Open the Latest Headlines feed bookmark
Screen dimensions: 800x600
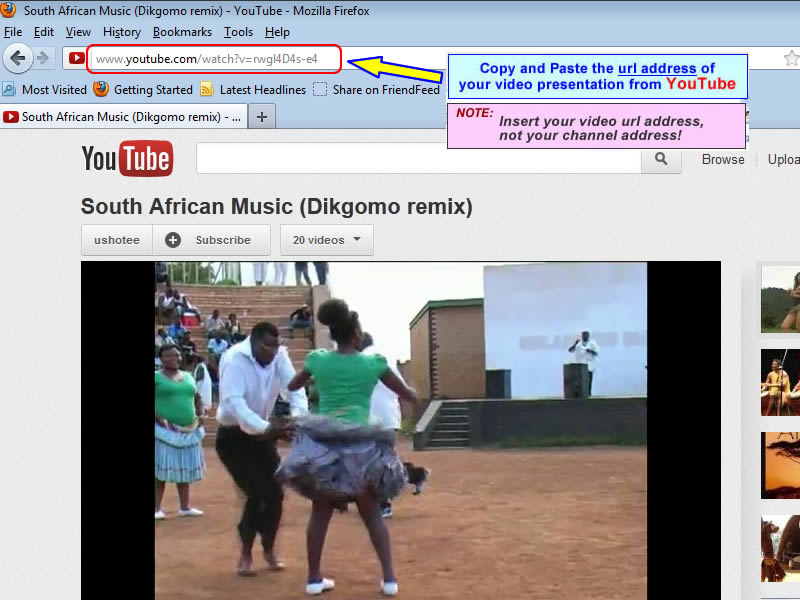pos(253,89)
